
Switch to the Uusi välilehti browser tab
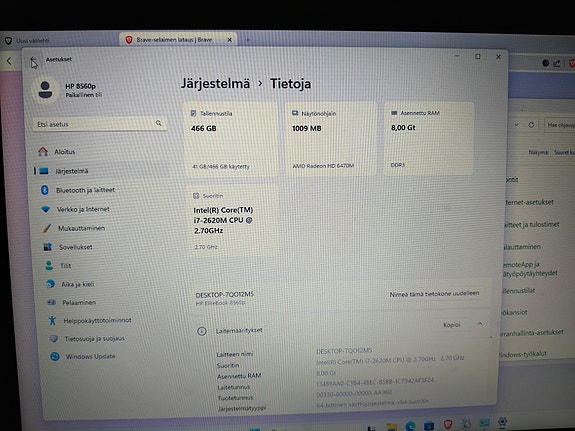click(x=32, y=40)
